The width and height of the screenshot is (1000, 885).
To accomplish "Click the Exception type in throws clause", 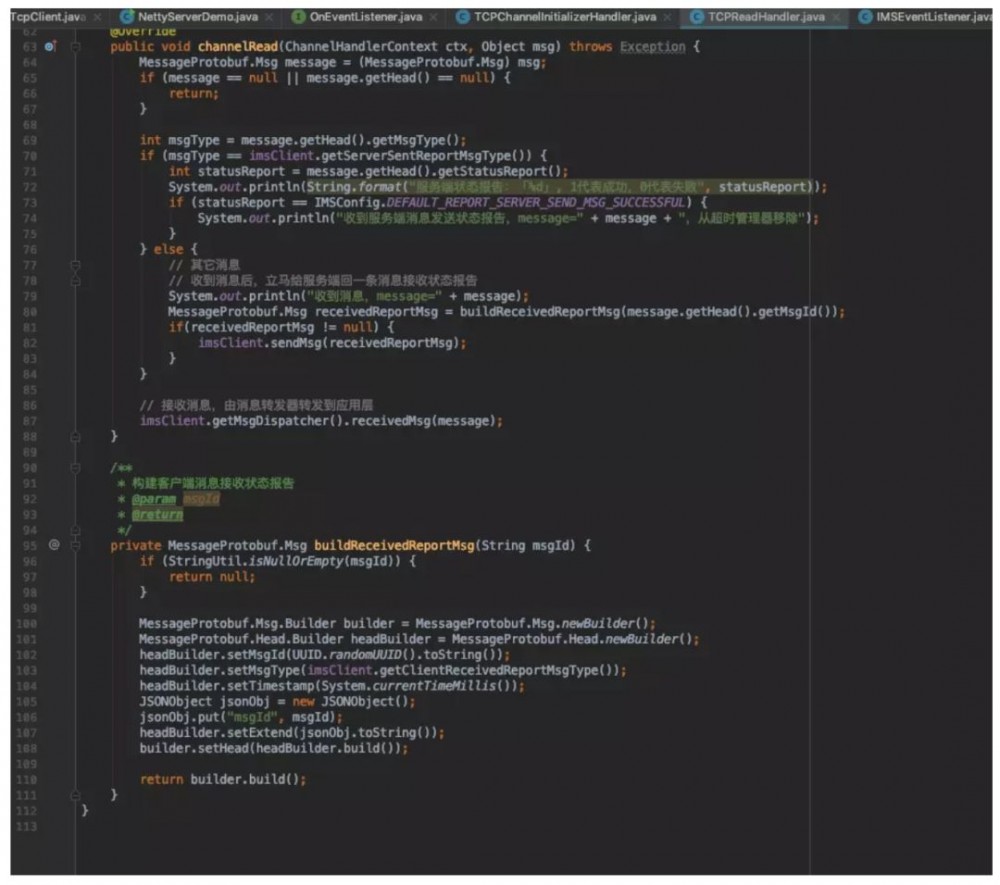I will coord(652,47).
